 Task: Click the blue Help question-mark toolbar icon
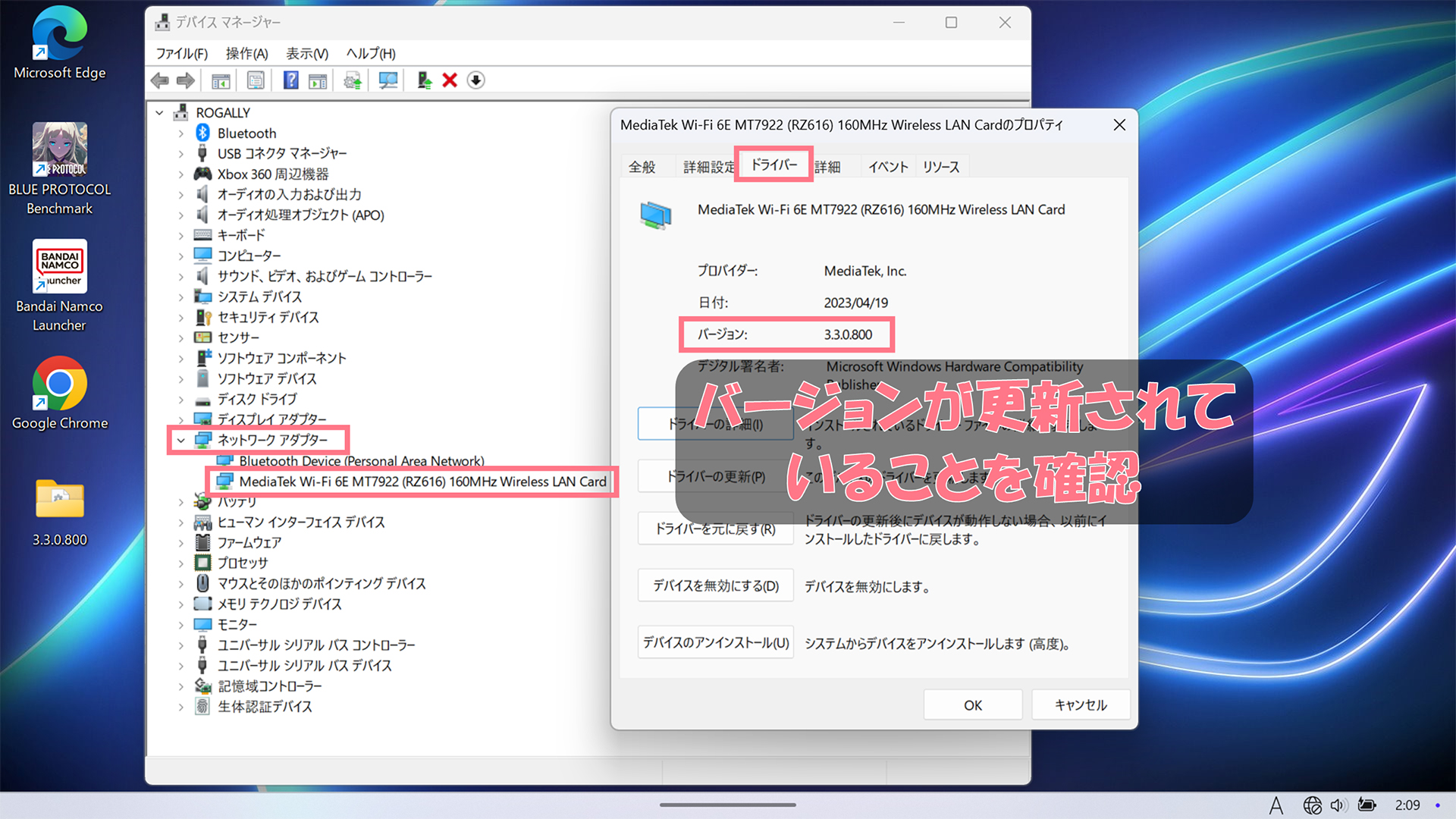(x=291, y=80)
